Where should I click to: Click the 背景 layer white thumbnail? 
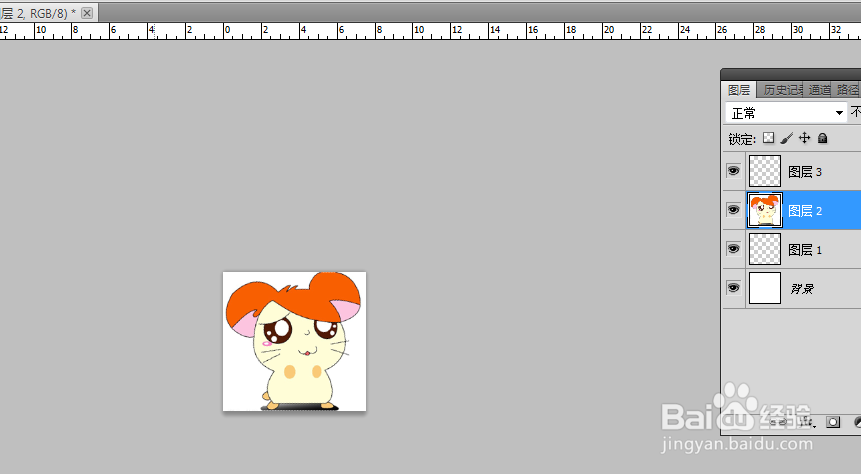(x=764, y=288)
